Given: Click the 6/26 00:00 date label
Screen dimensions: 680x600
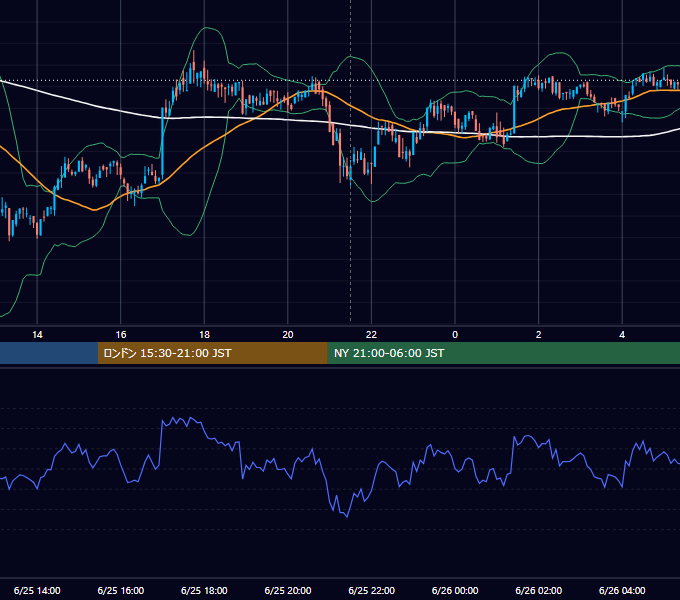Looking at the screenshot, I should click(x=455, y=590).
